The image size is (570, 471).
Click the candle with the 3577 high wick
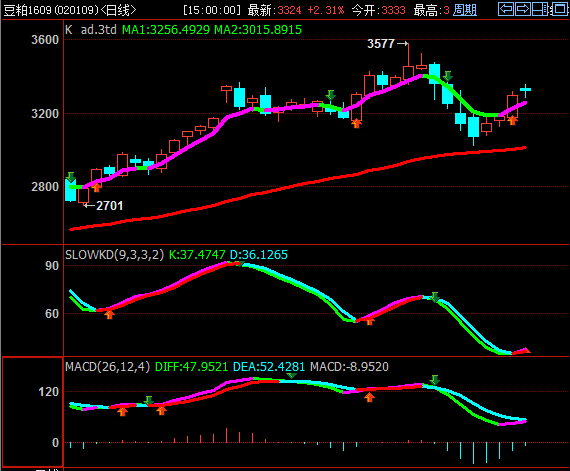(x=408, y=73)
